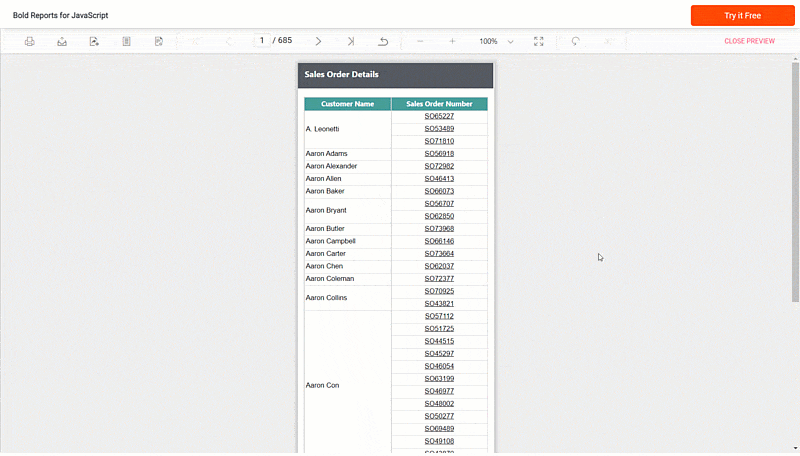Screen dimensions: 800x456
Task: Open sales order SO72377
Action: 439,278
